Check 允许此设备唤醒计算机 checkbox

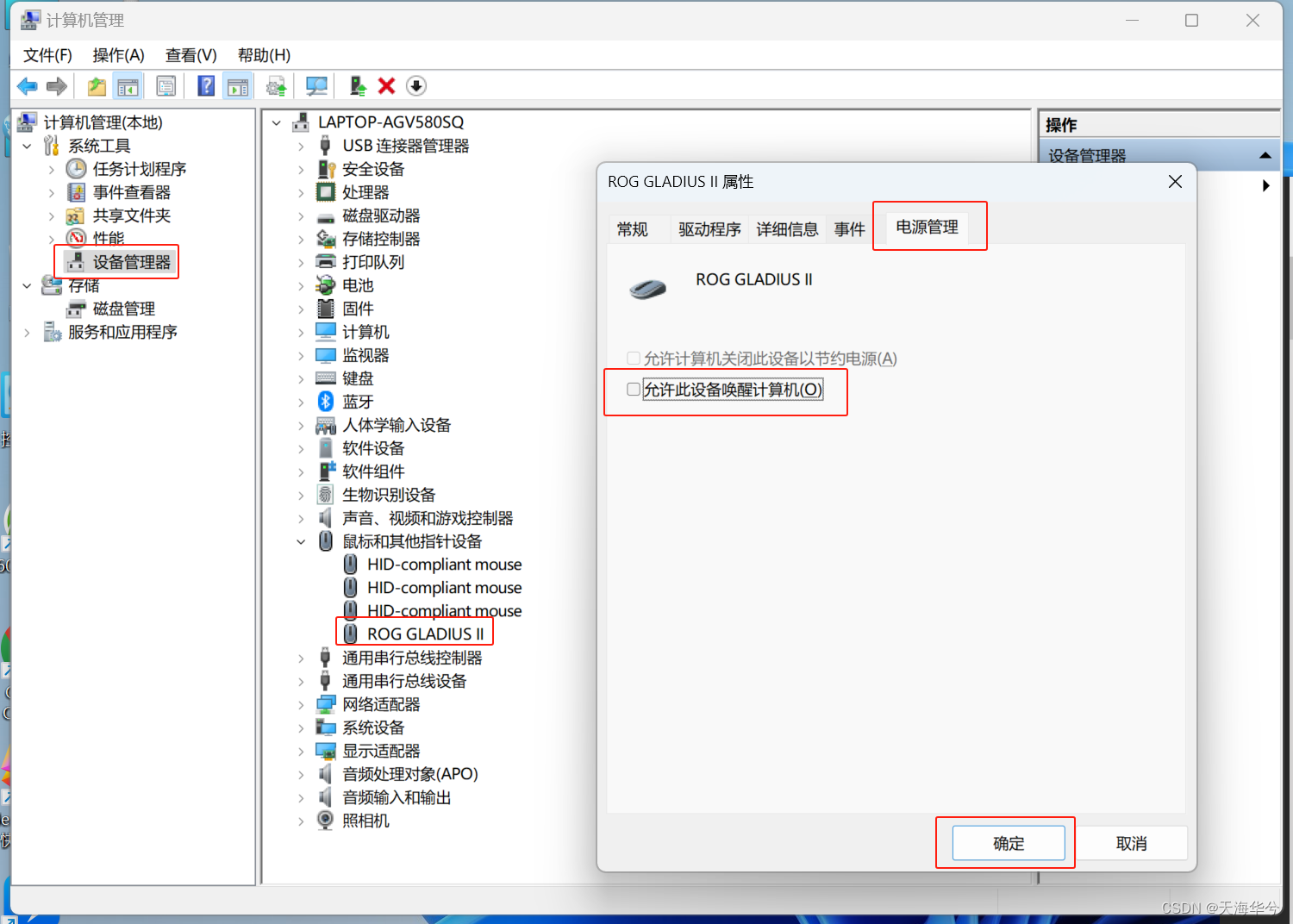coord(634,390)
